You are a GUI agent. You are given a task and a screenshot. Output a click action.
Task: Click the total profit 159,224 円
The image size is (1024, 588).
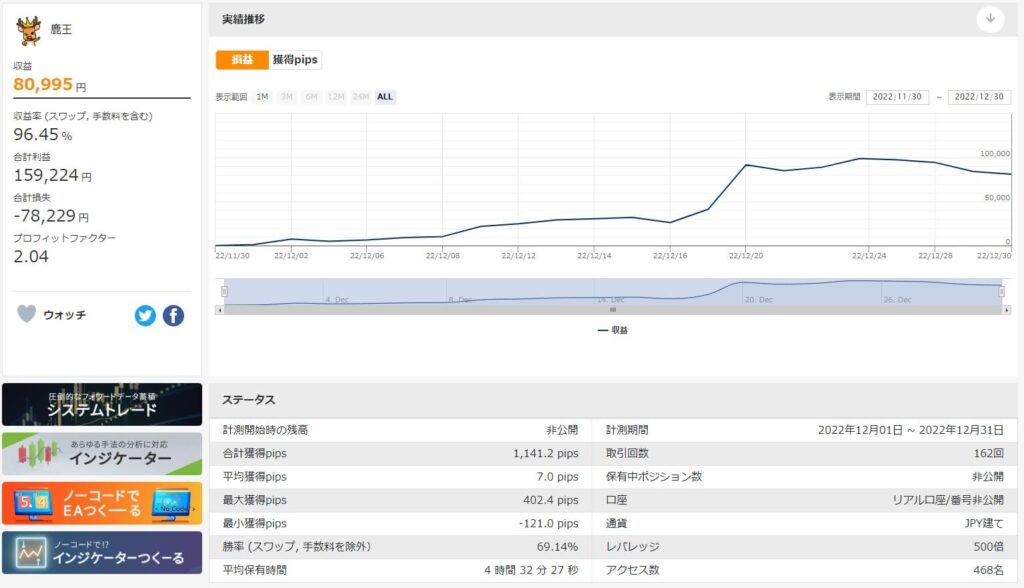tap(52, 175)
